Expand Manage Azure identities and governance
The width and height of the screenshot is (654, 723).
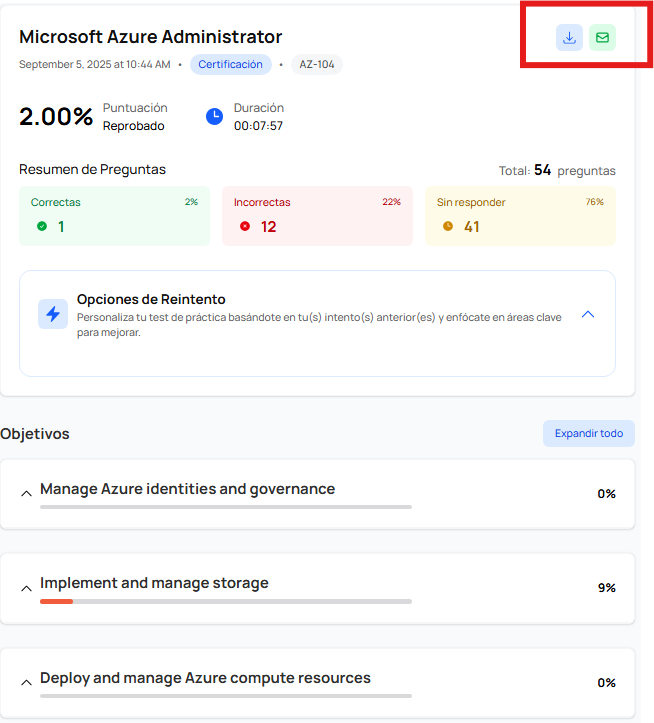[x=26, y=494]
